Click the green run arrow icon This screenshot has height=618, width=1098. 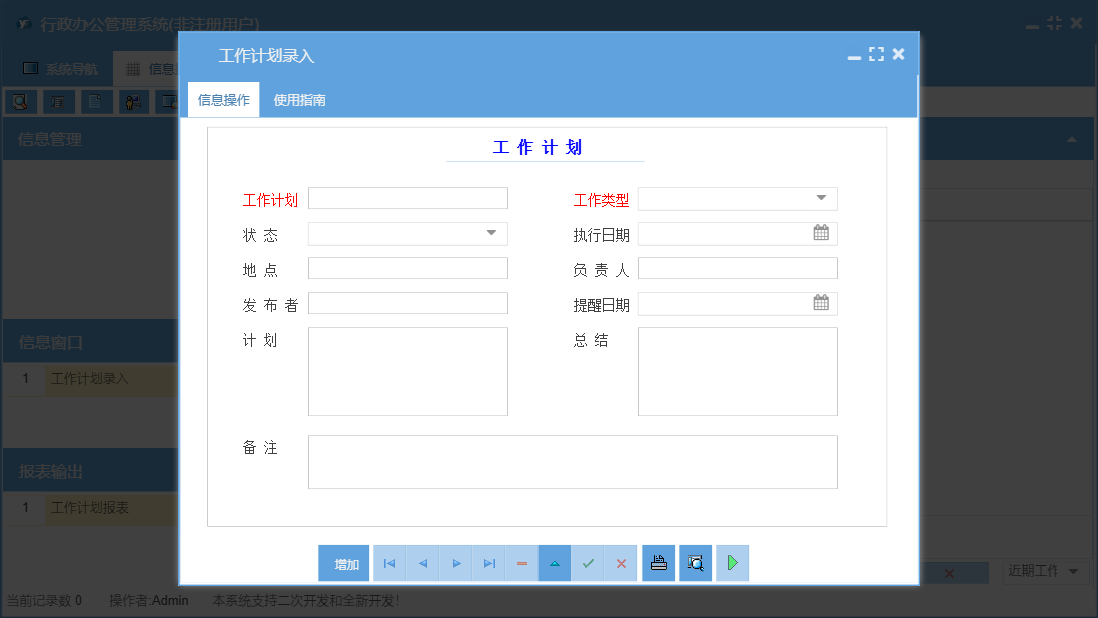[x=731, y=563]
